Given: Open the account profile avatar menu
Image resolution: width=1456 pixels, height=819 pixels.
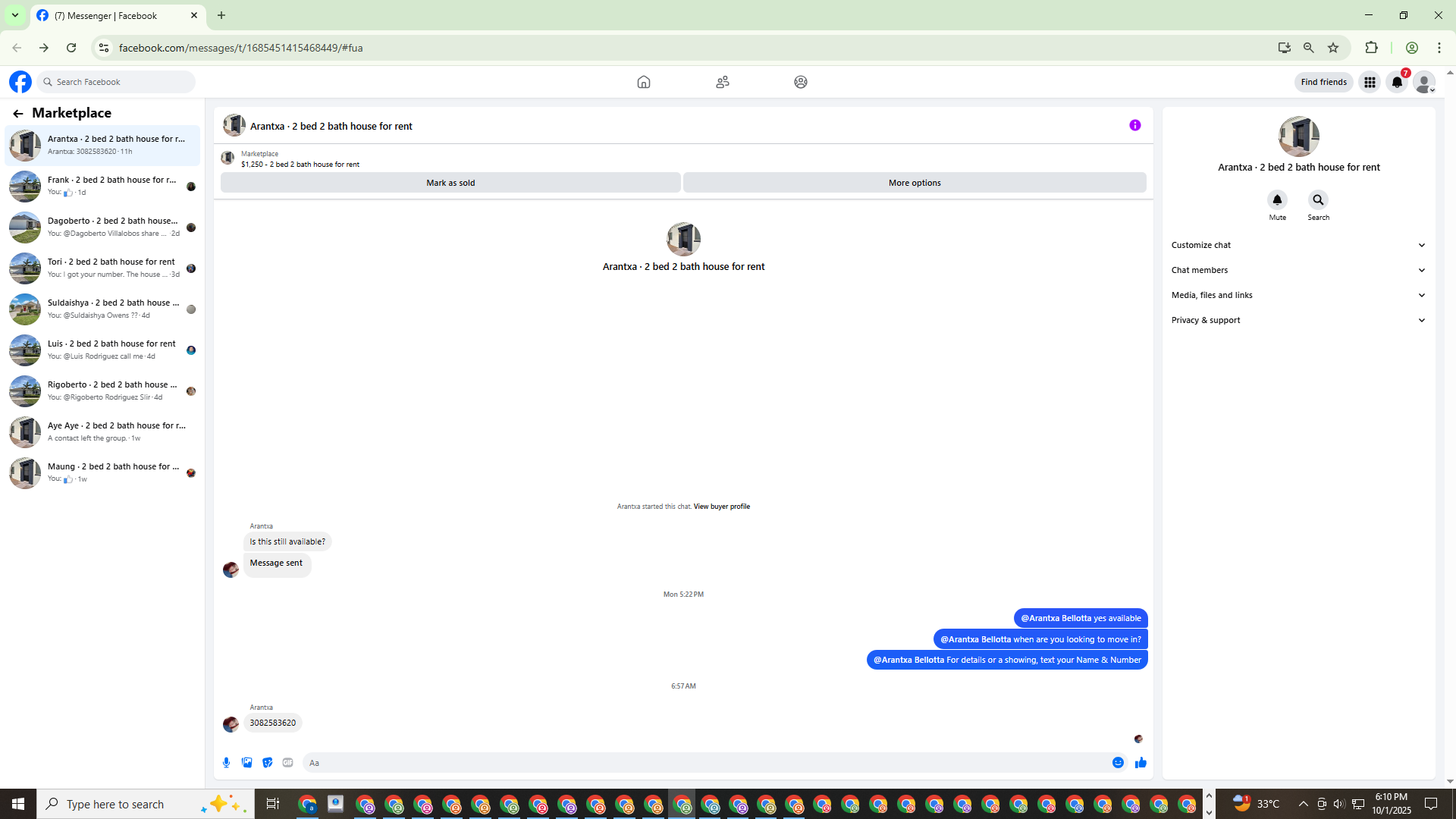Looking at the screenshot, I should tap(1424, 82).
